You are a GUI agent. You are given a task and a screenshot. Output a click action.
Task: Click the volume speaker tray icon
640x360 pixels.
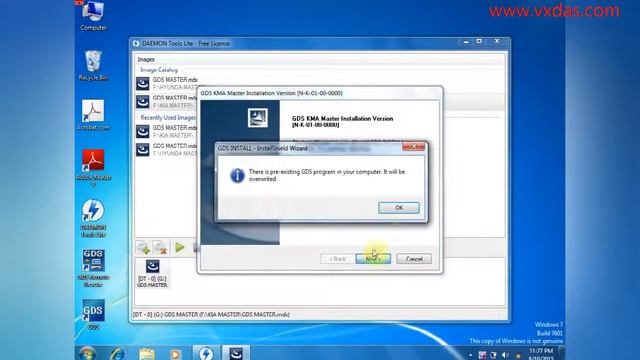505,356
